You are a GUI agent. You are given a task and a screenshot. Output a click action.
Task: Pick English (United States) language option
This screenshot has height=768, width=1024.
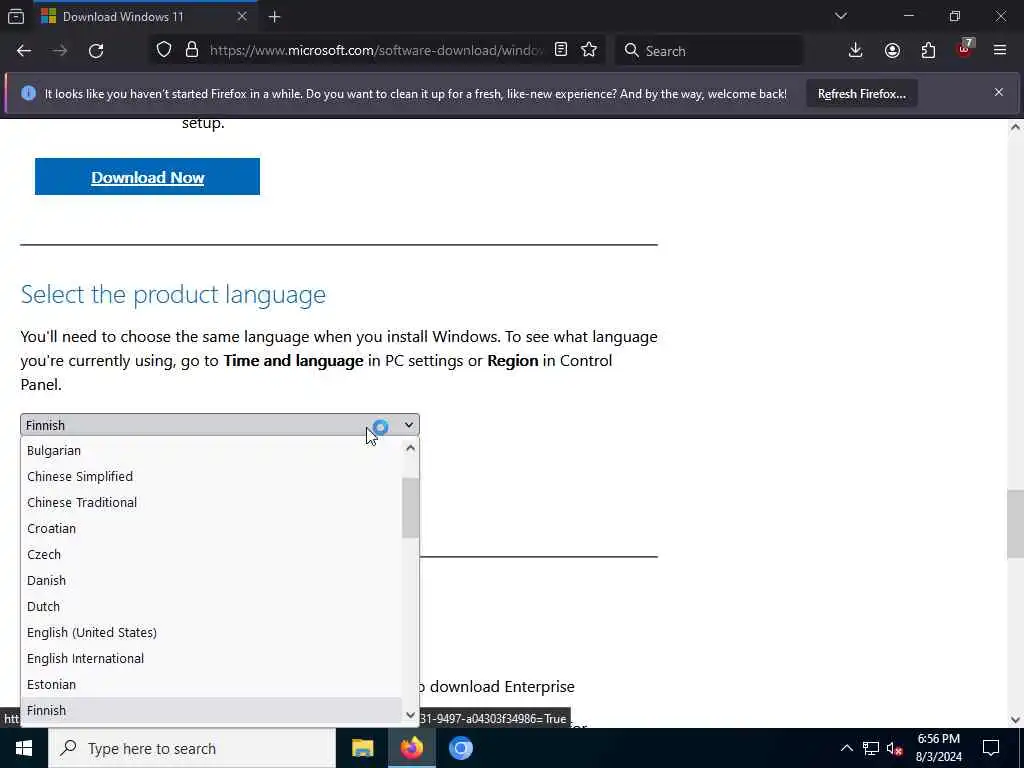coord(212,633)
